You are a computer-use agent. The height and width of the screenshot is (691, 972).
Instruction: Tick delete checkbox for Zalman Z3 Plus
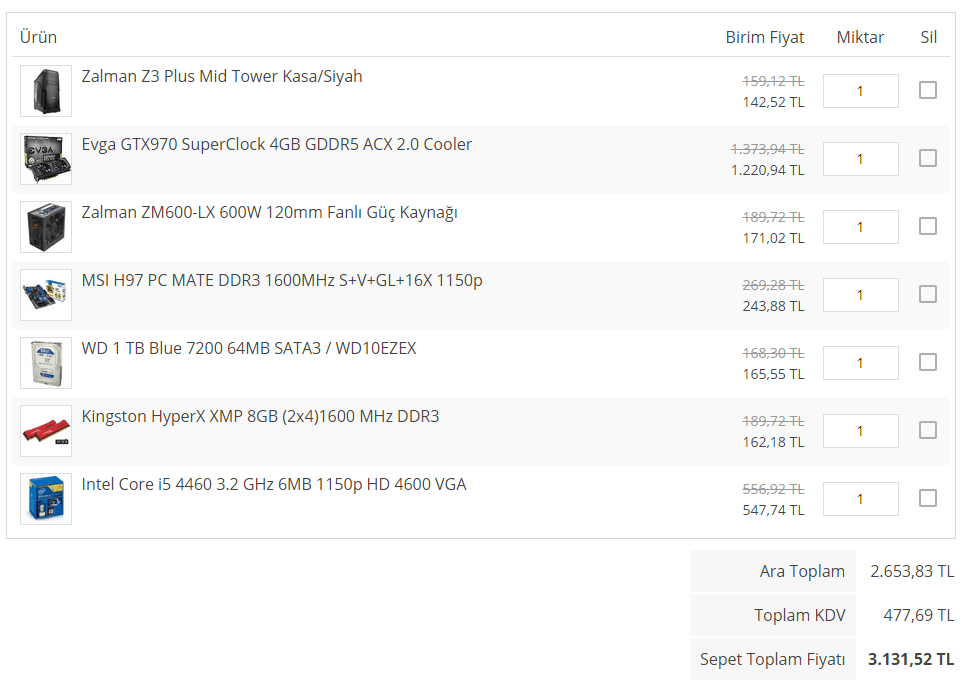coord(927,90)
